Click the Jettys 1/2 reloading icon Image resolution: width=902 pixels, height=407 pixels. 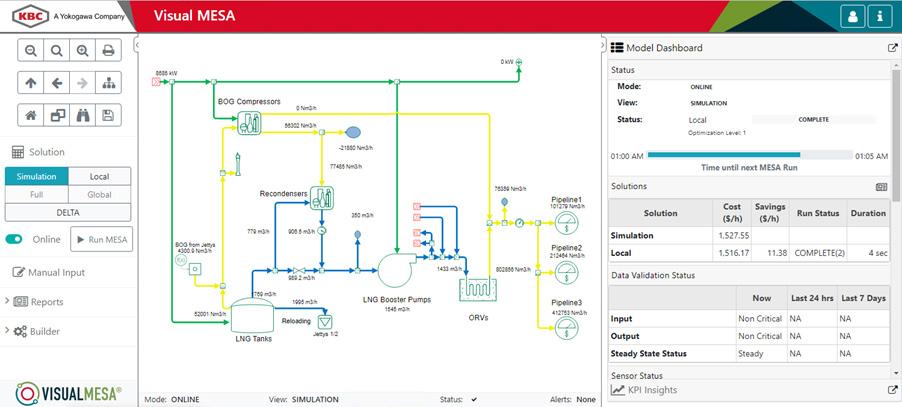(x=326, y=321)
